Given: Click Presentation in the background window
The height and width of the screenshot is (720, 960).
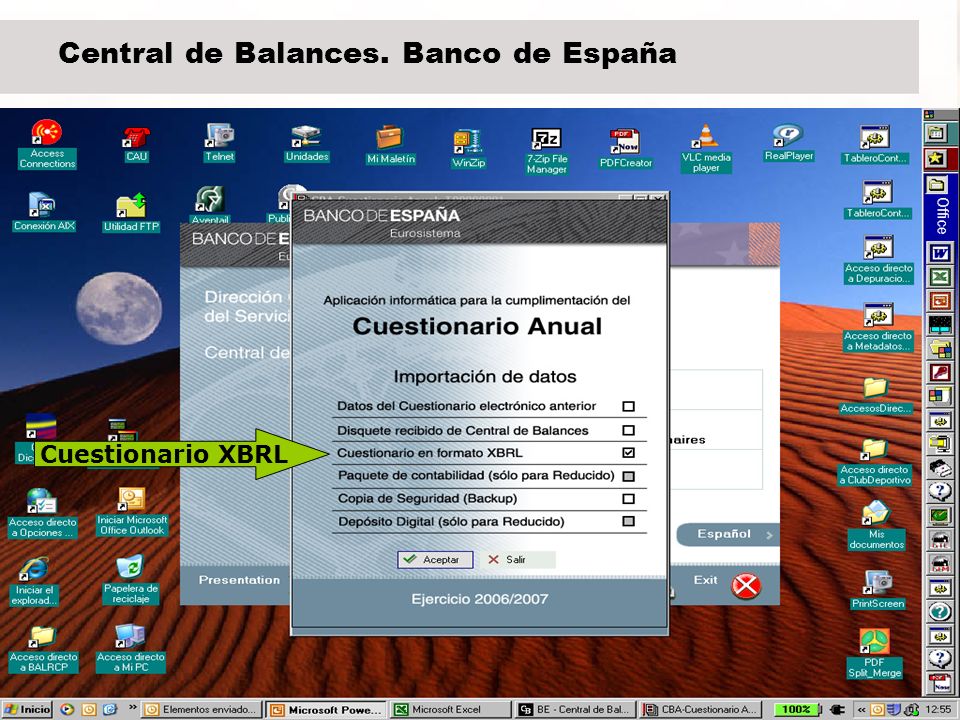Looking at the screenshot, I should (239, 580).
